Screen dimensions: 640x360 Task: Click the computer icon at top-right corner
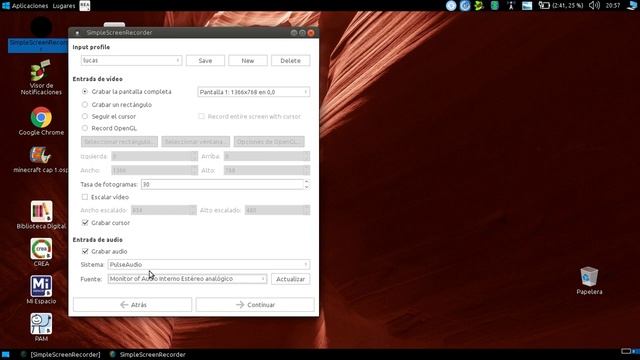tap(633, 5)
